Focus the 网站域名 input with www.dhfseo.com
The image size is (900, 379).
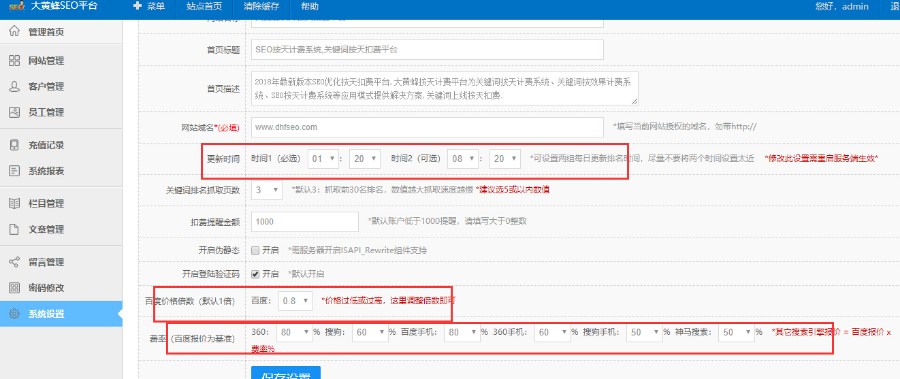(428, 127)
